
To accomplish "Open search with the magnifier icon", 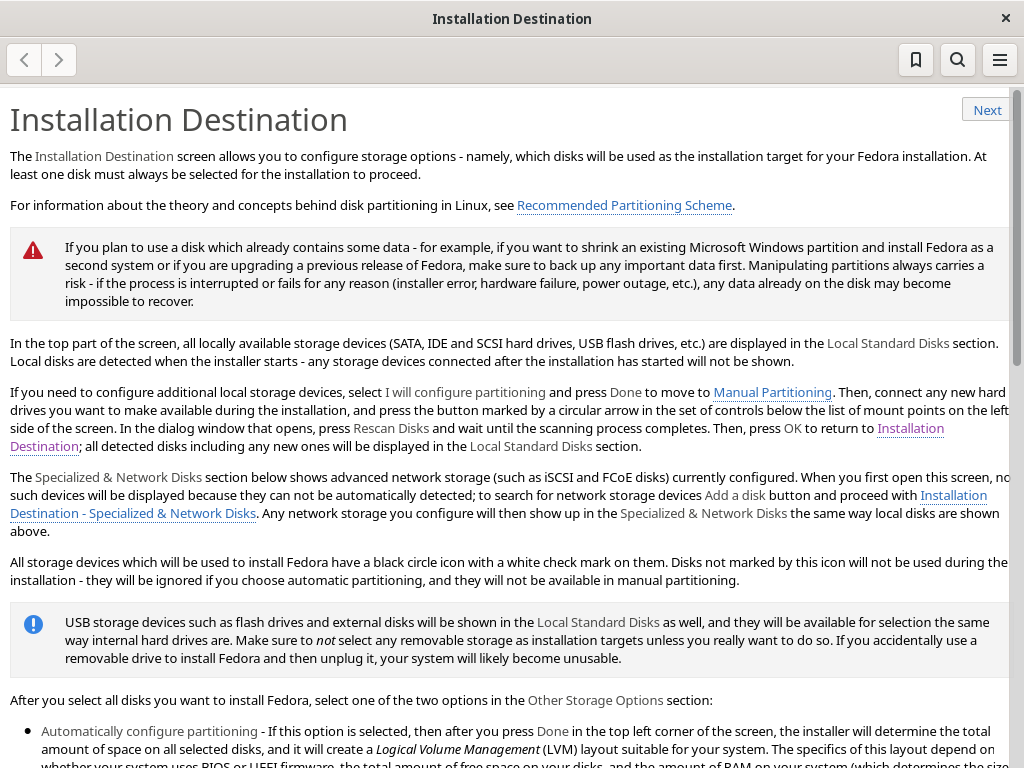I will pos(957,60).
